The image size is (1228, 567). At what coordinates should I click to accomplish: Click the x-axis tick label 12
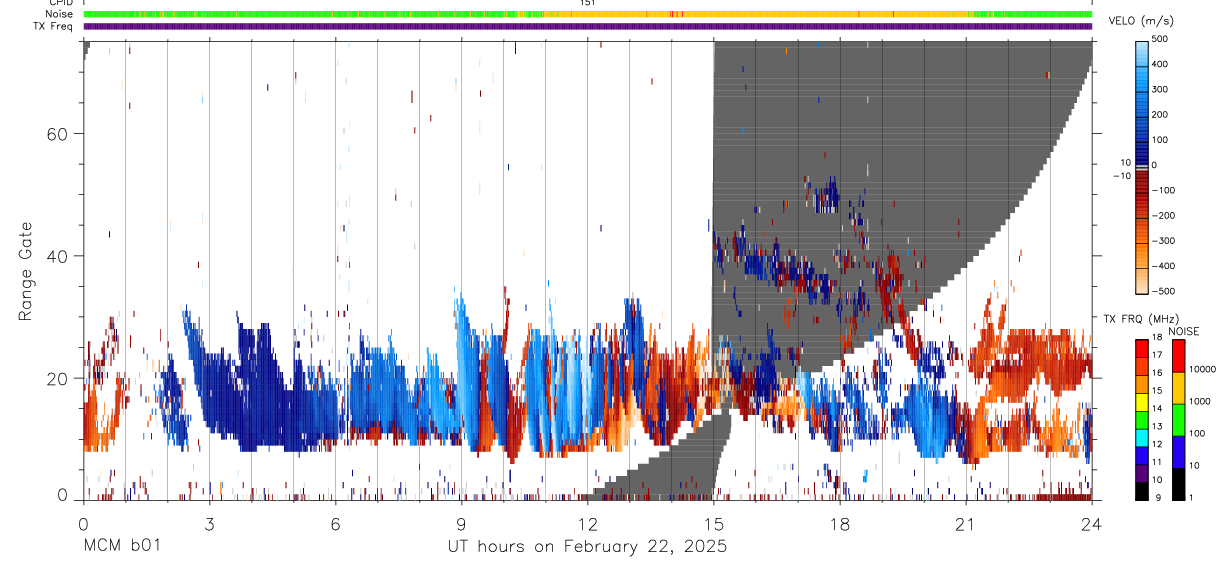(587, 523)
